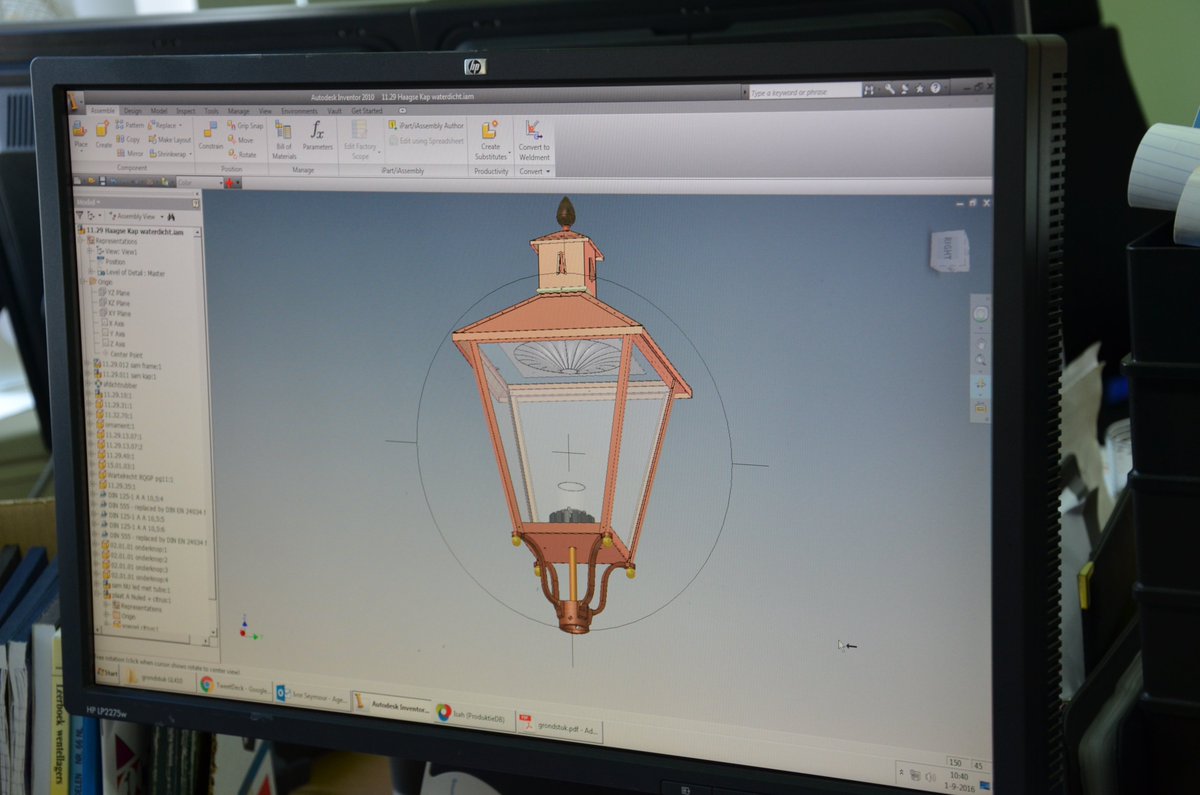Open the Bill of Materials
This screenshot has width=1200, height=795.
(284, 139)
